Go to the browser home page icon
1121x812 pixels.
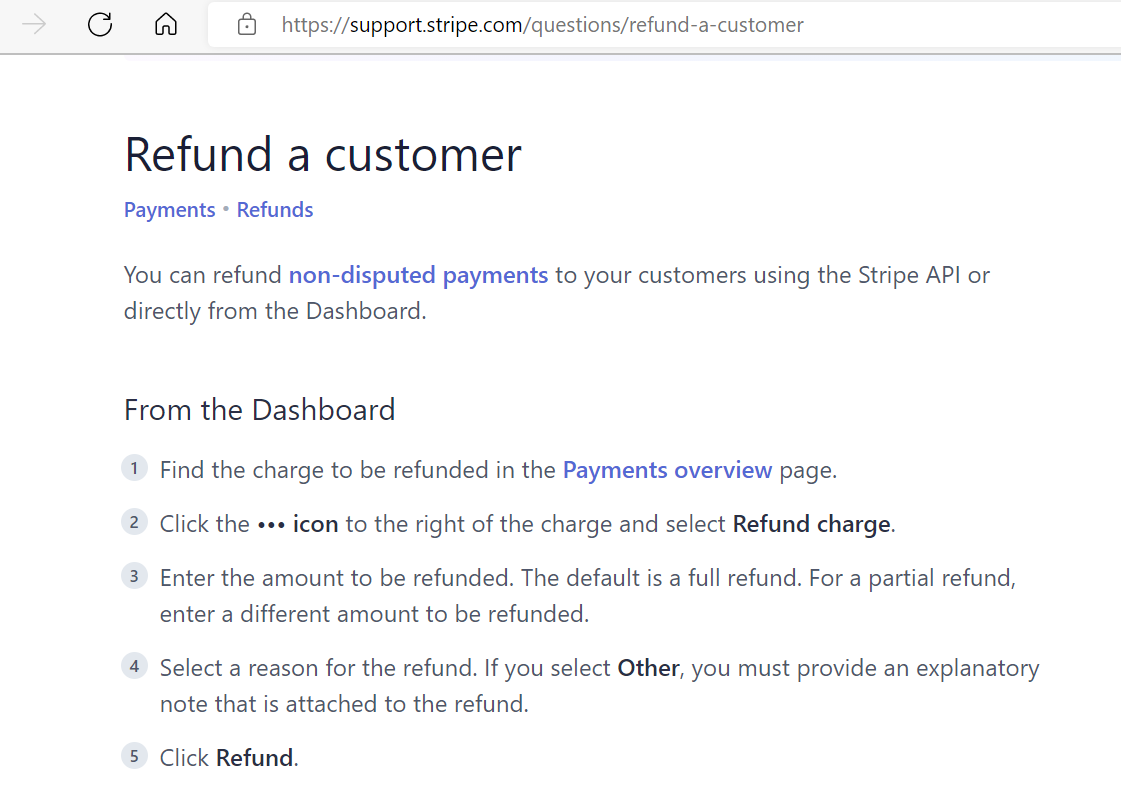click(166, 25)
